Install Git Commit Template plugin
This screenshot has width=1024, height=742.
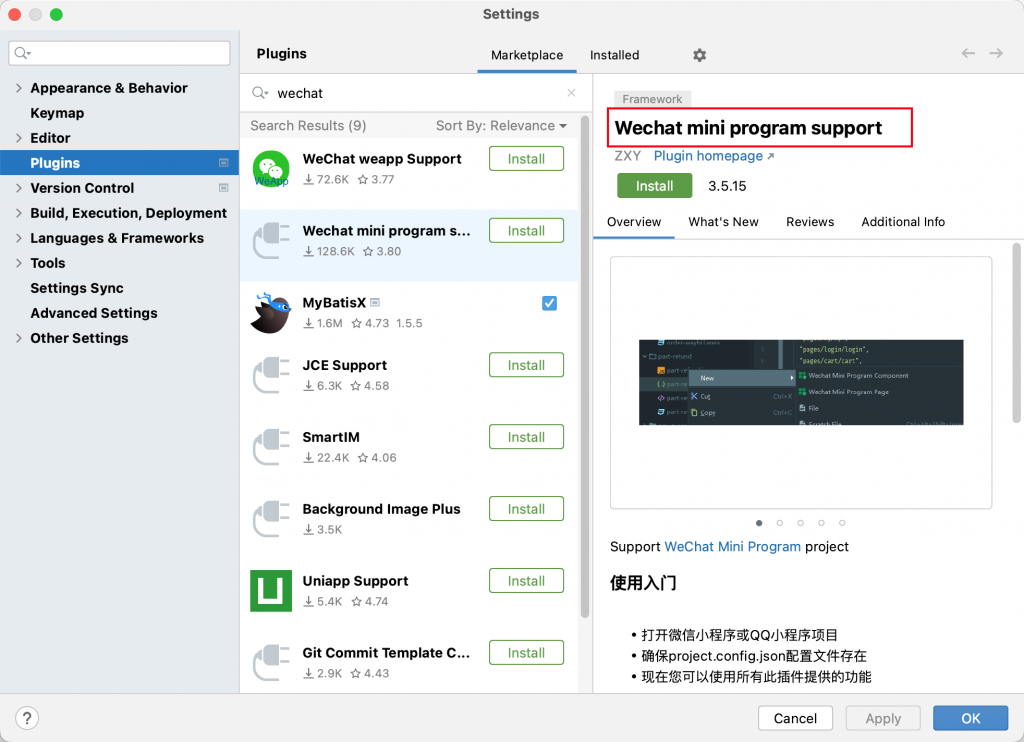click(x=526, y=653)
